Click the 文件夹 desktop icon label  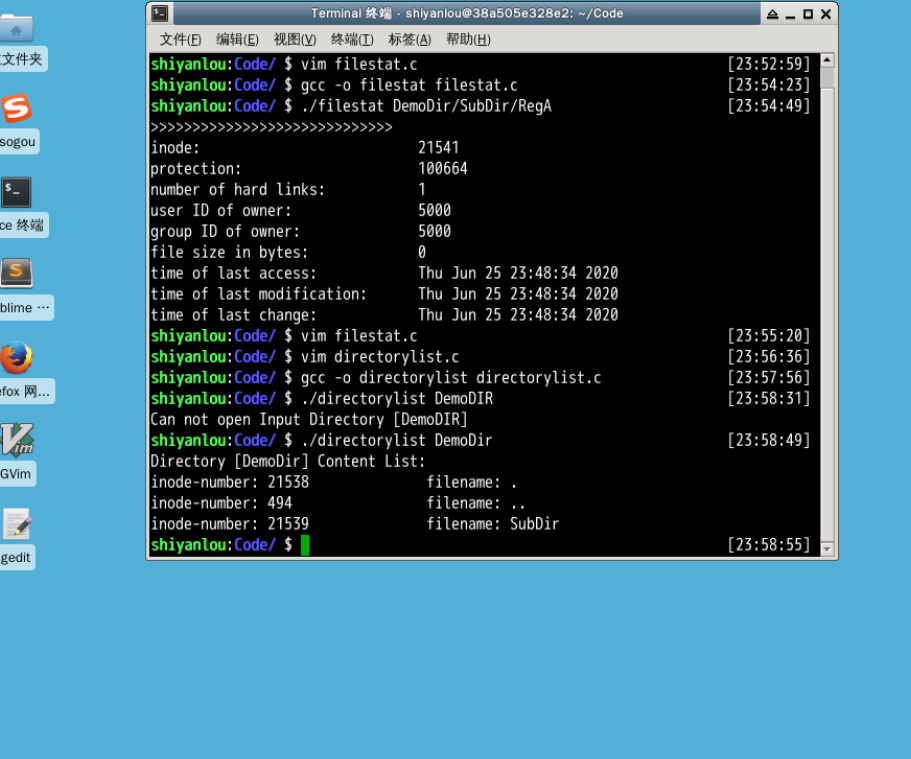pyautogui.click(x=22, y=59)
